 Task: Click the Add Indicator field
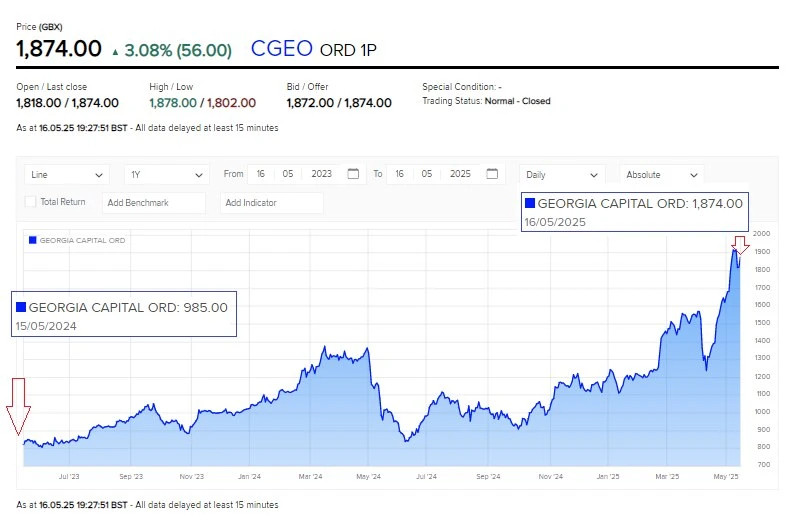tap(272, 203)
